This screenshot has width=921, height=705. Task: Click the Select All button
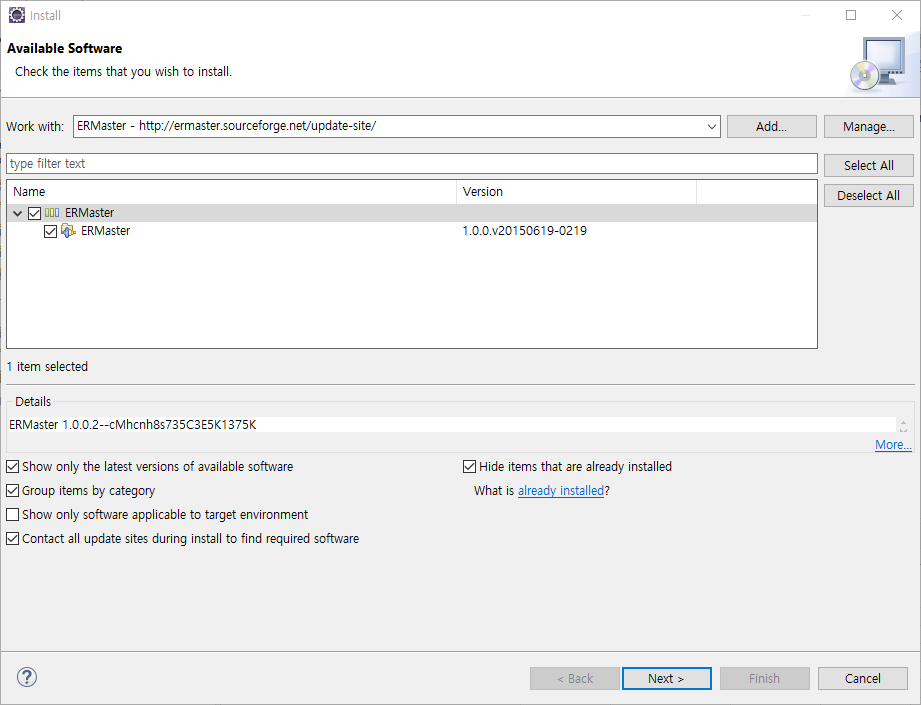tap(868, 165)
